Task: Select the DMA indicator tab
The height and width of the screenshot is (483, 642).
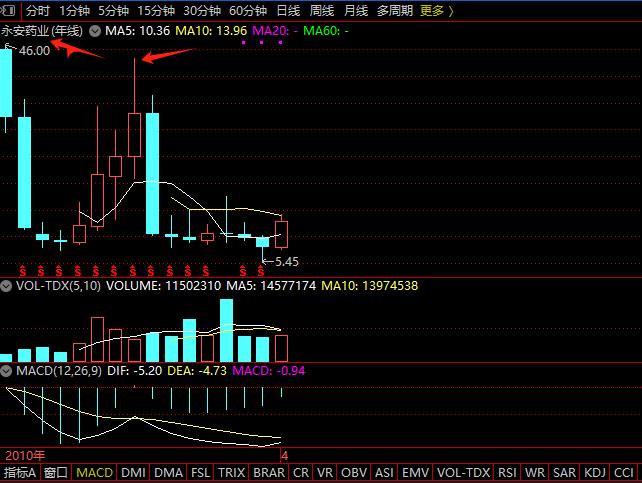Action: point(168,473)
